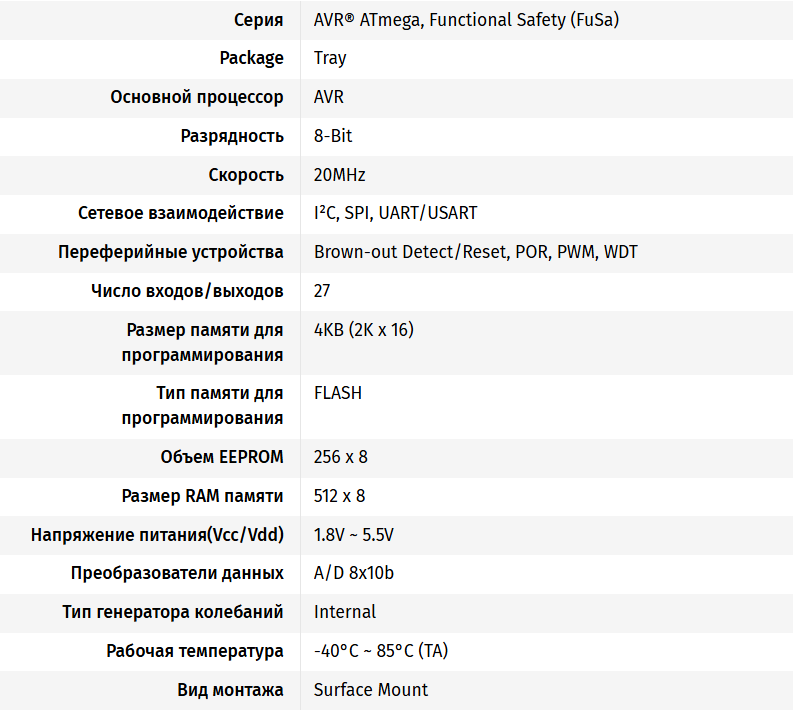Click the "Package" label
This screenshot has height=710, width=793.
pos(251,58)
